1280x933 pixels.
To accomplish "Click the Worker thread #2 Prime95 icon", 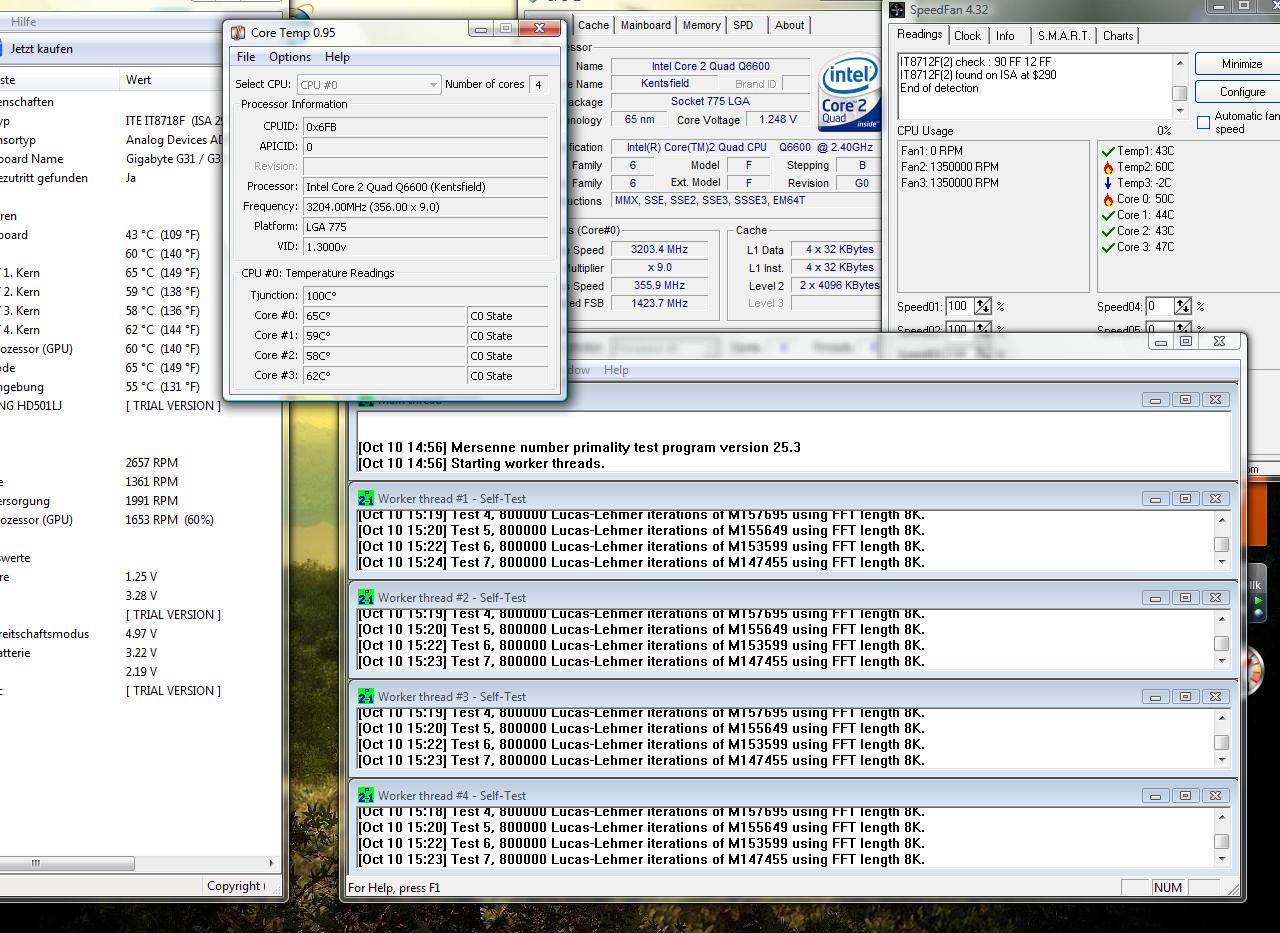I will click(x=366, y=597).
